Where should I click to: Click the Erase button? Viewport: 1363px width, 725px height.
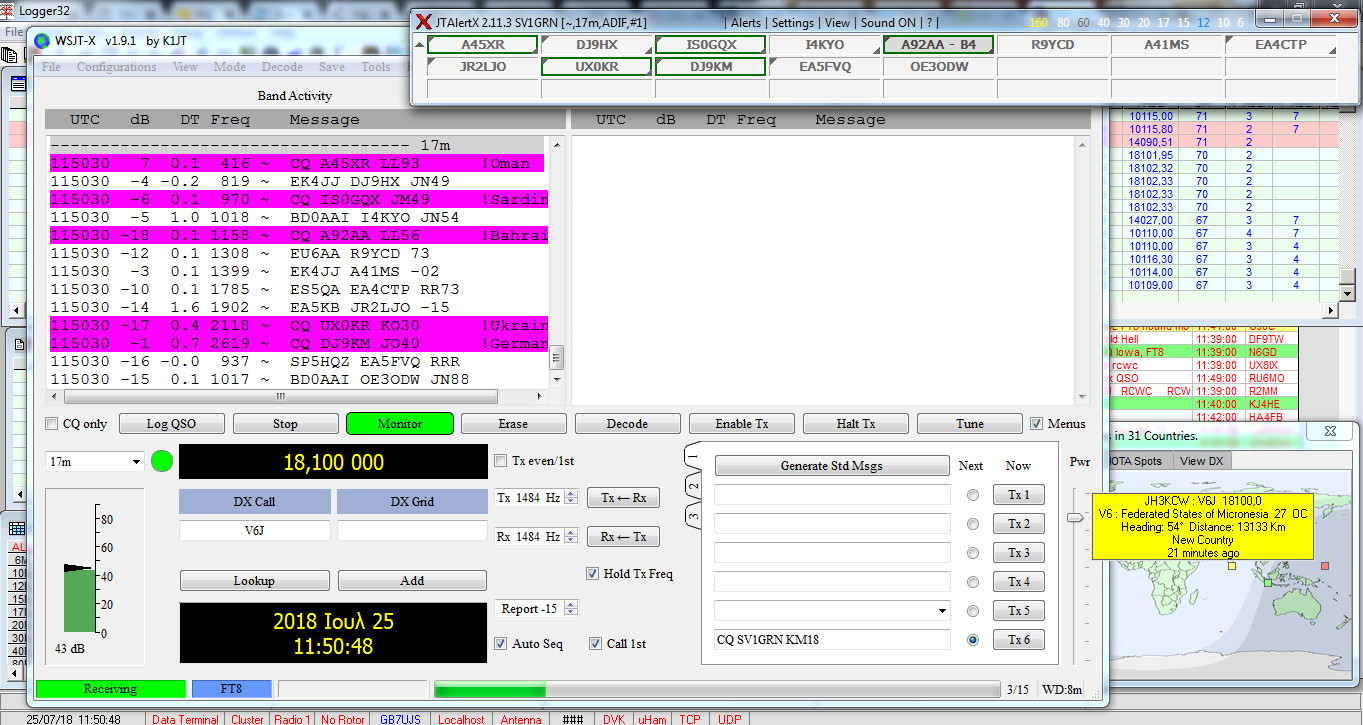click(x=513, y=424)
